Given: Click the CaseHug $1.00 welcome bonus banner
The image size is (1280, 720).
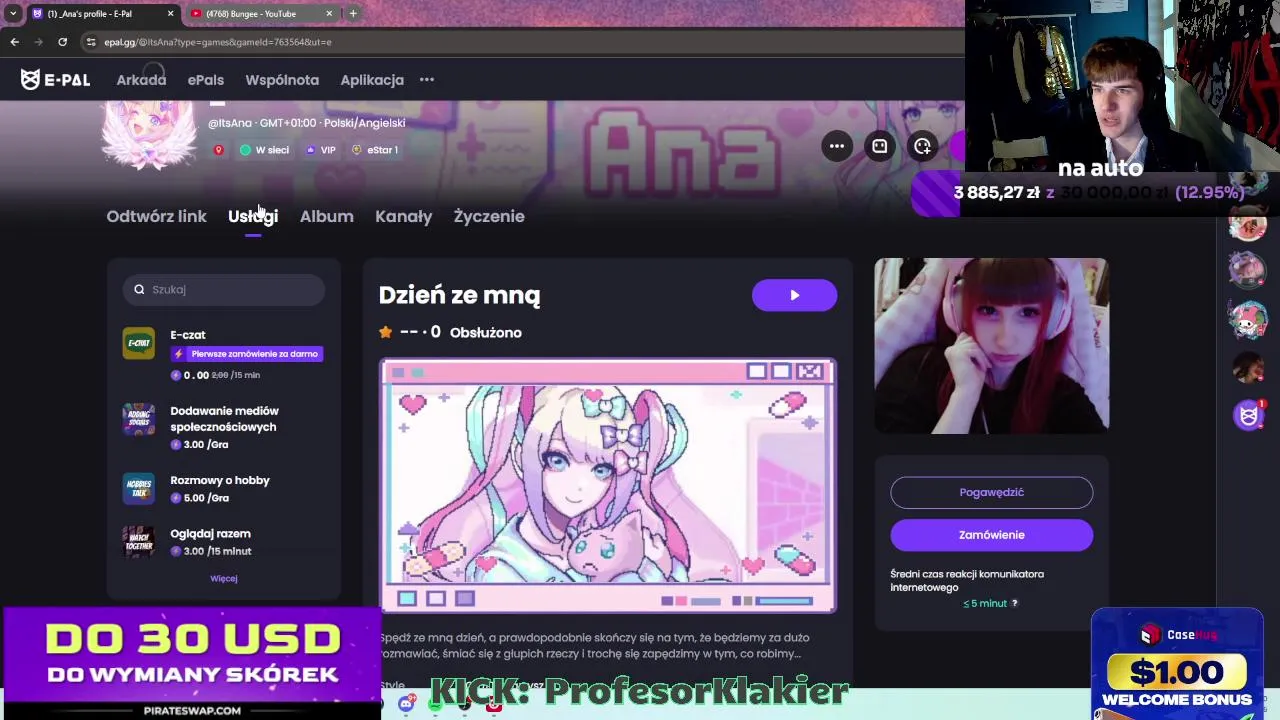Looking at the screenshot, I should [x=1177, y=664].
